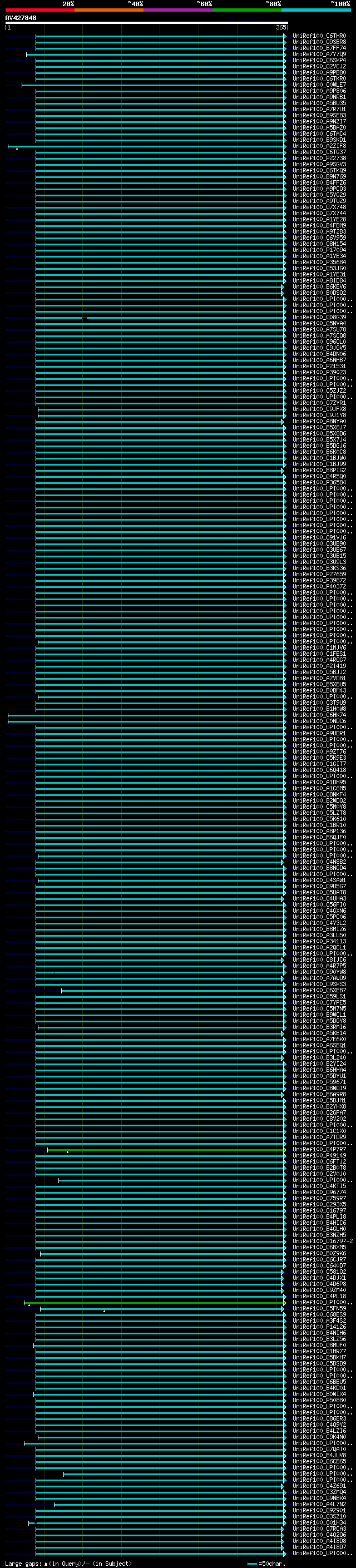Select hit UniRef100_A9UDR1

(319, 733)
